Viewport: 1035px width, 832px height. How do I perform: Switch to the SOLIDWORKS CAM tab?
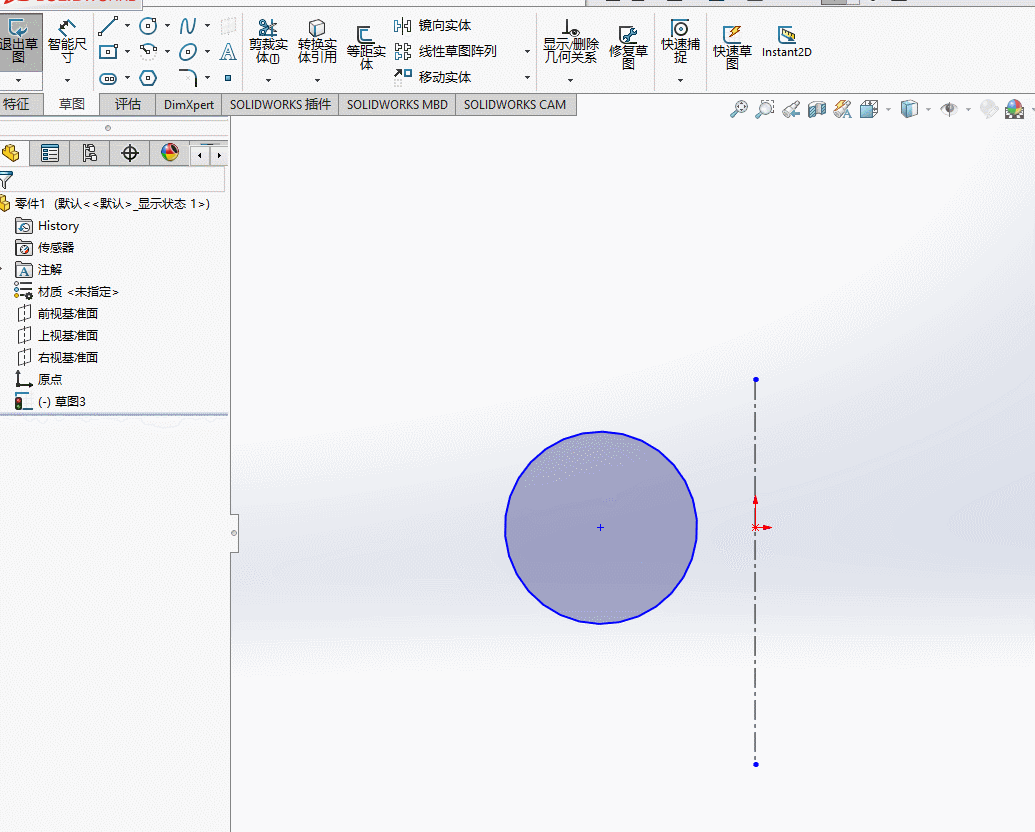click(515, 104)
